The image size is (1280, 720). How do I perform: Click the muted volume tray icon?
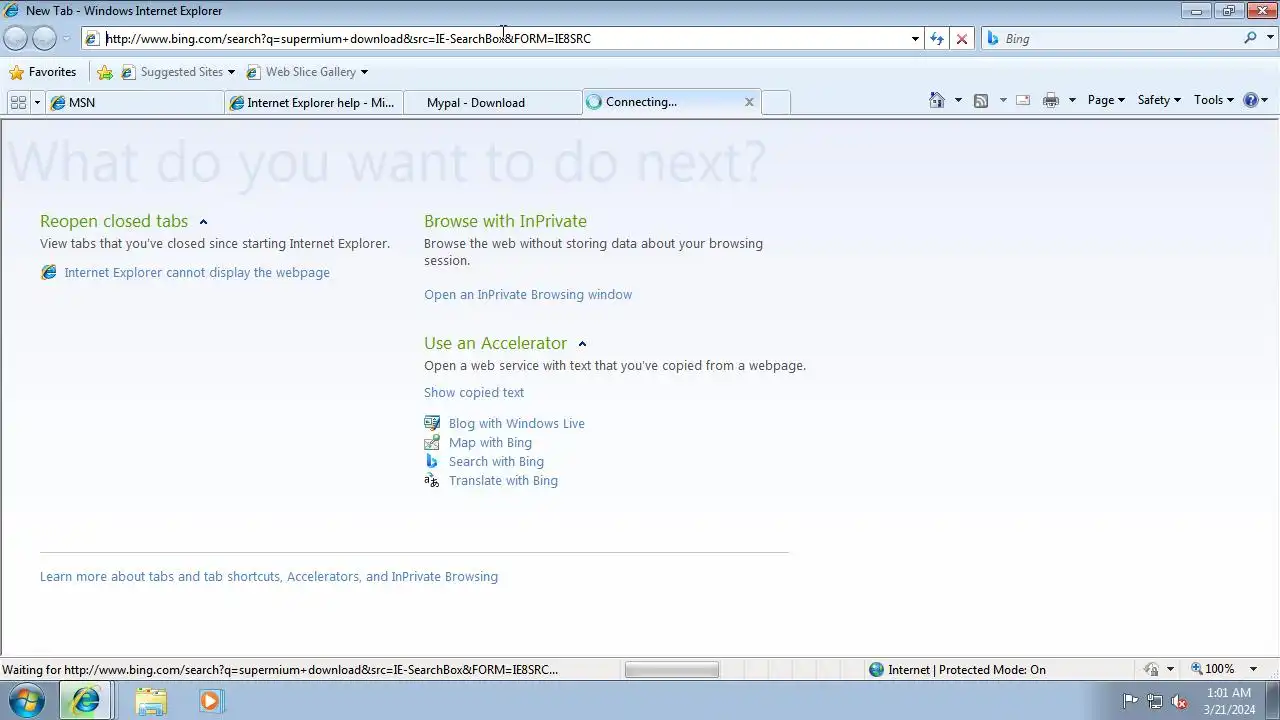pyautogui.click(x=1179, y=701)
